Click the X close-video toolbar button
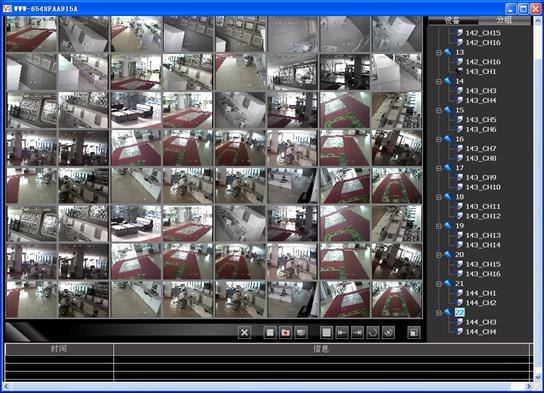Image resolution: width=544 pixels, height=393 pixels. [x=244, y=333]
